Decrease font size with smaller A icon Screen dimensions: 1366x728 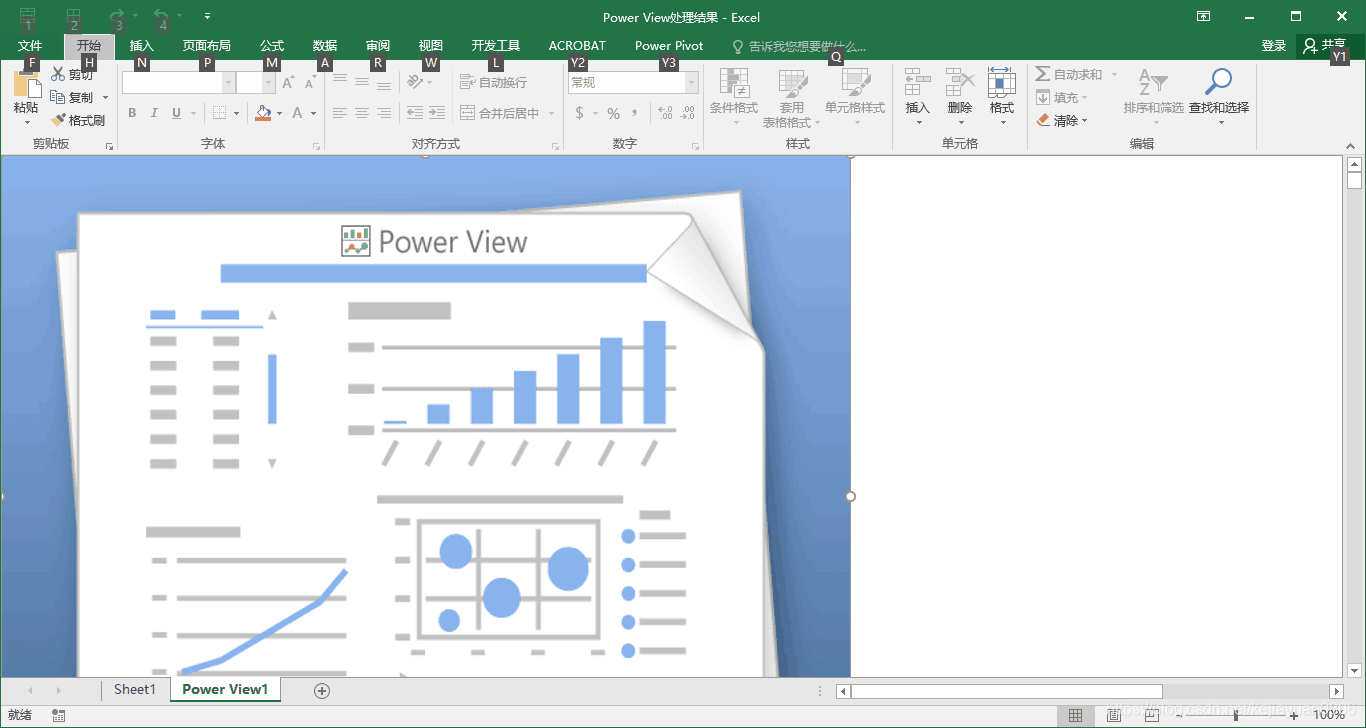tap(310, 83)
